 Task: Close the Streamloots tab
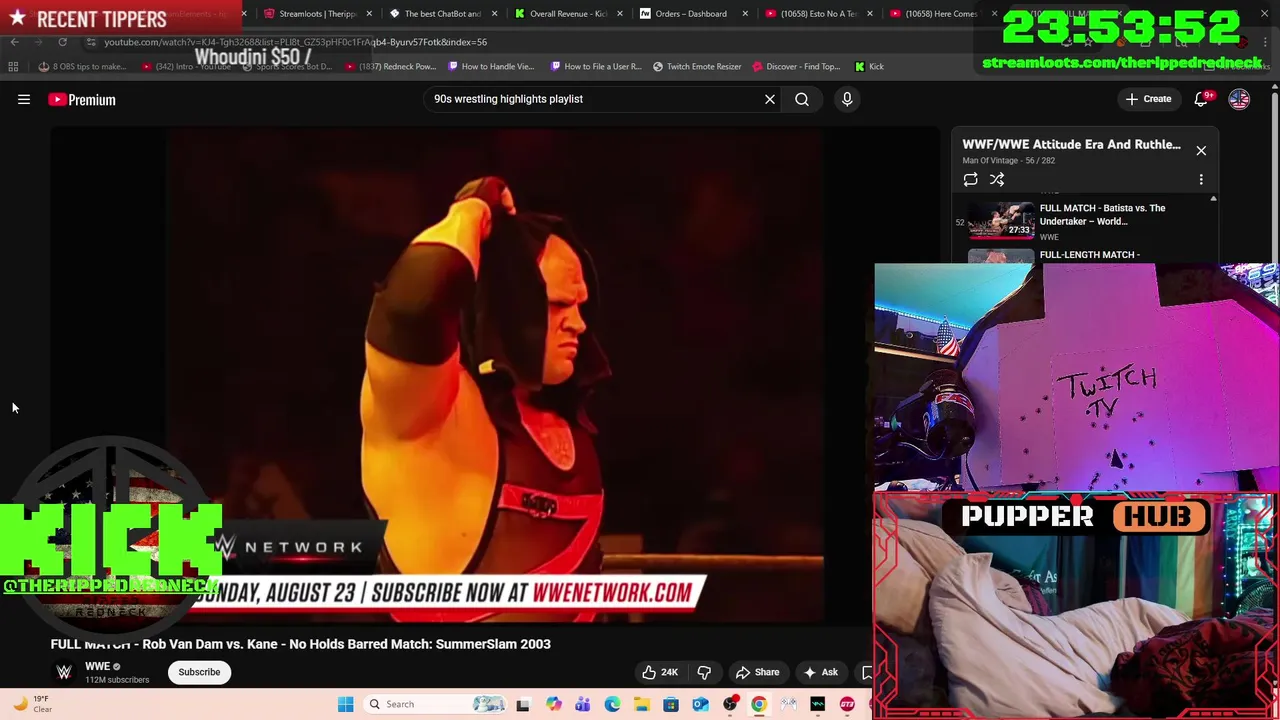(x=370, y=14)
